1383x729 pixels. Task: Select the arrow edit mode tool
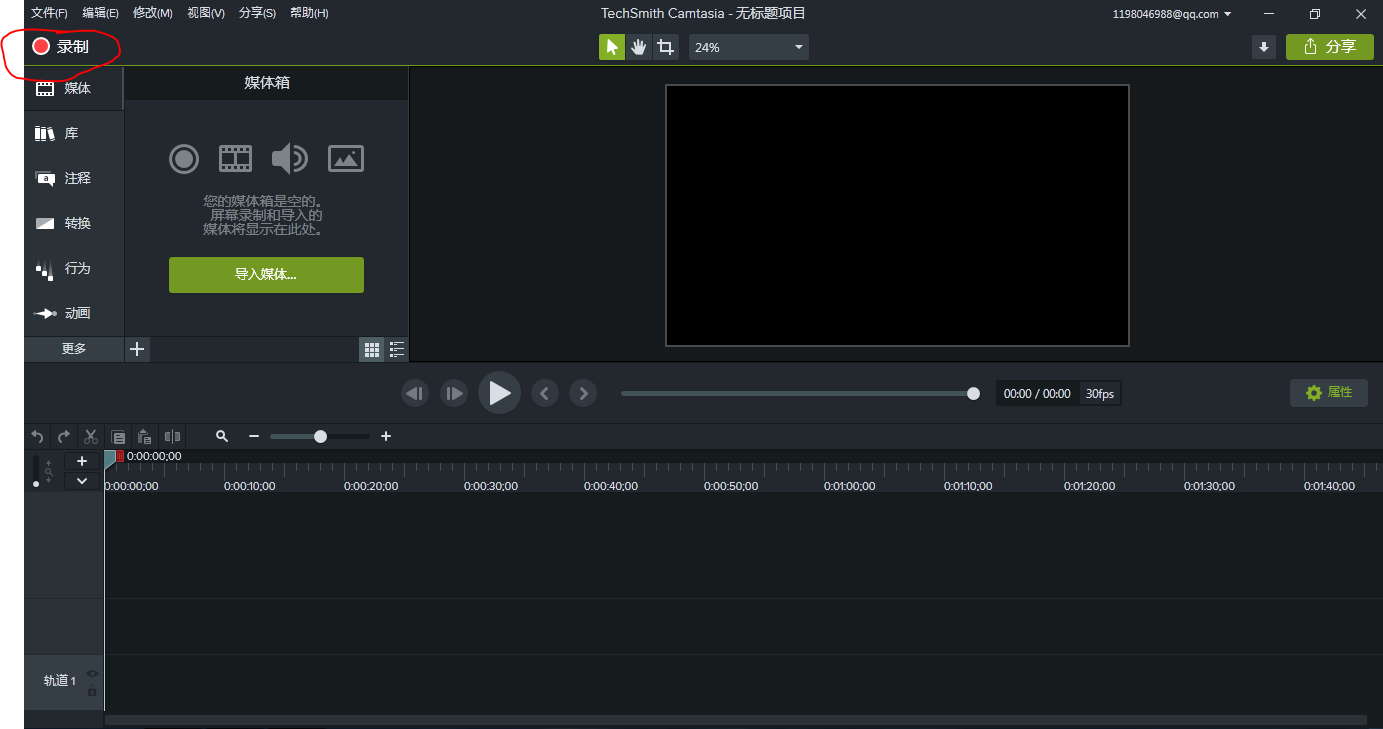pyautogui.click(x=612, y=47)
